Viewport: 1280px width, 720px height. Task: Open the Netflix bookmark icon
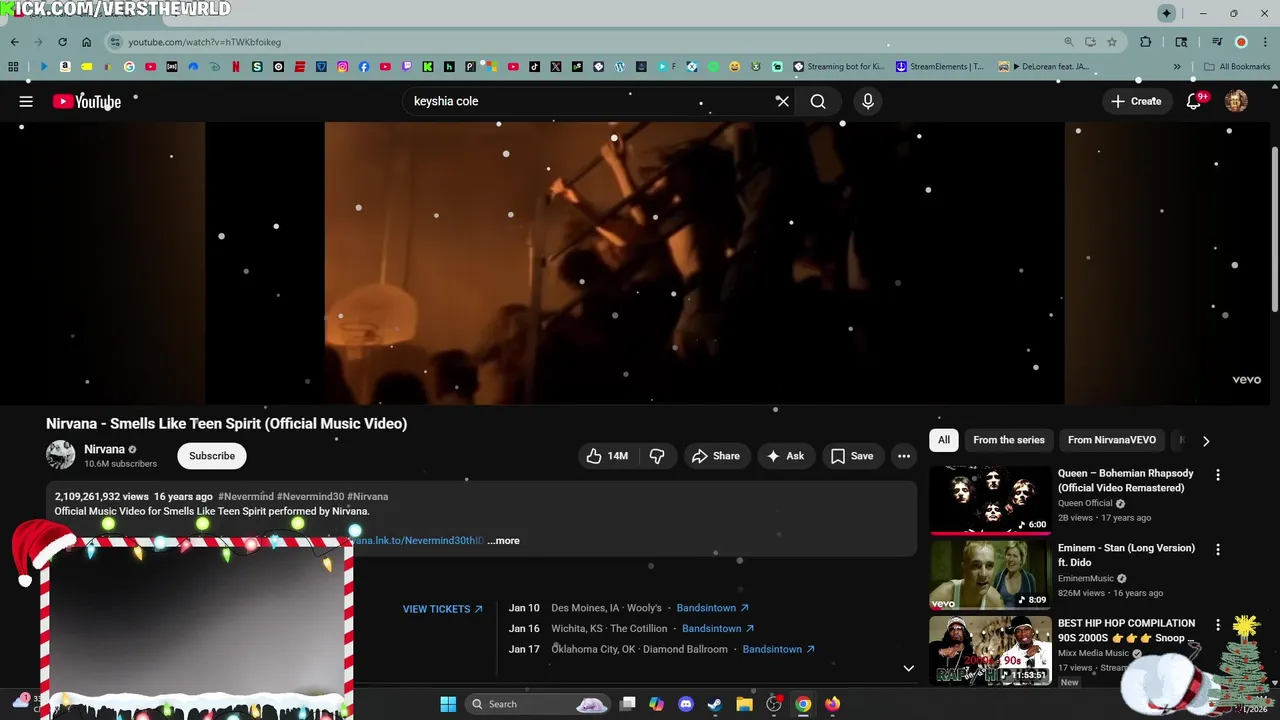pyautogui.click(x=236, y=67)
